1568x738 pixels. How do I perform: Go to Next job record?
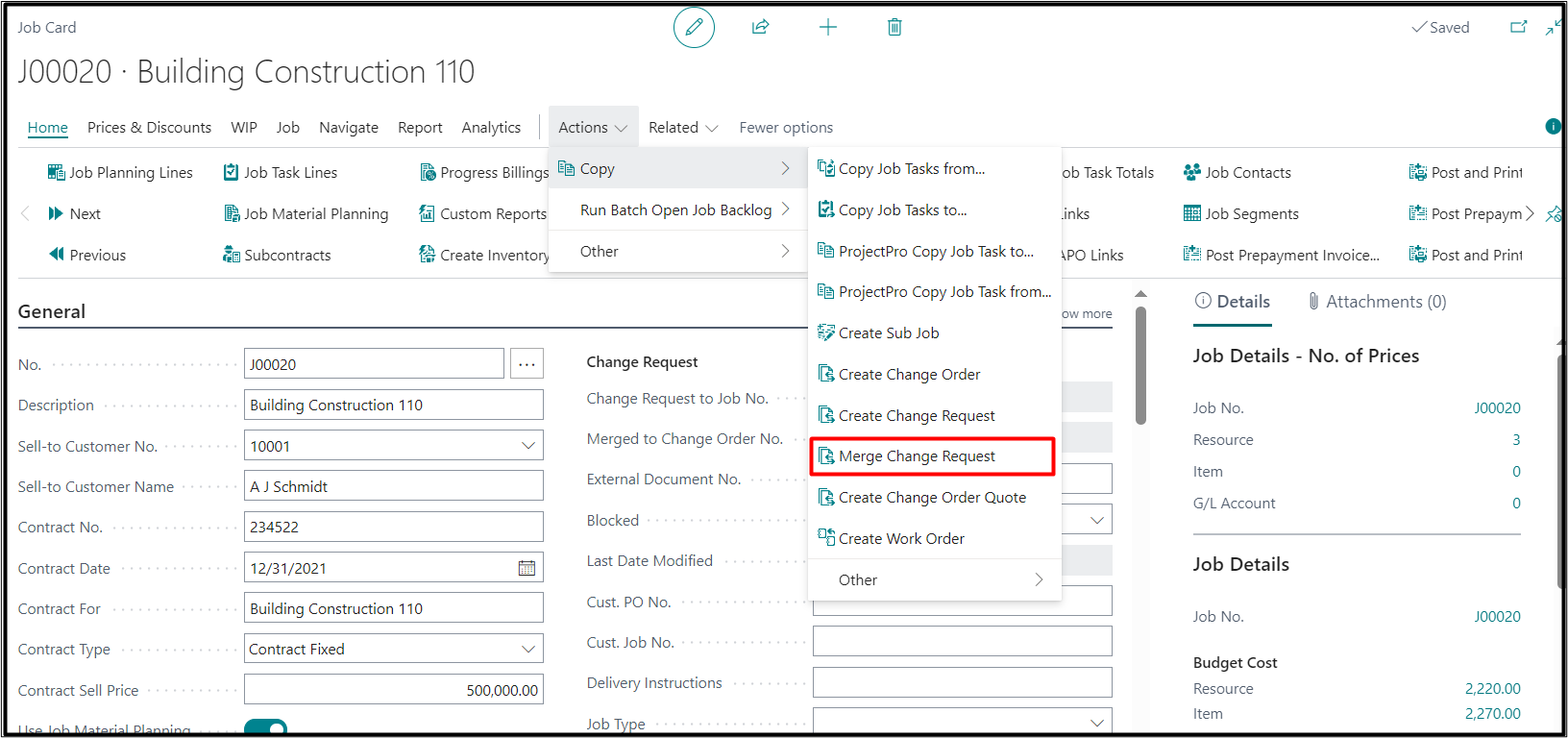tap(74, 213)
